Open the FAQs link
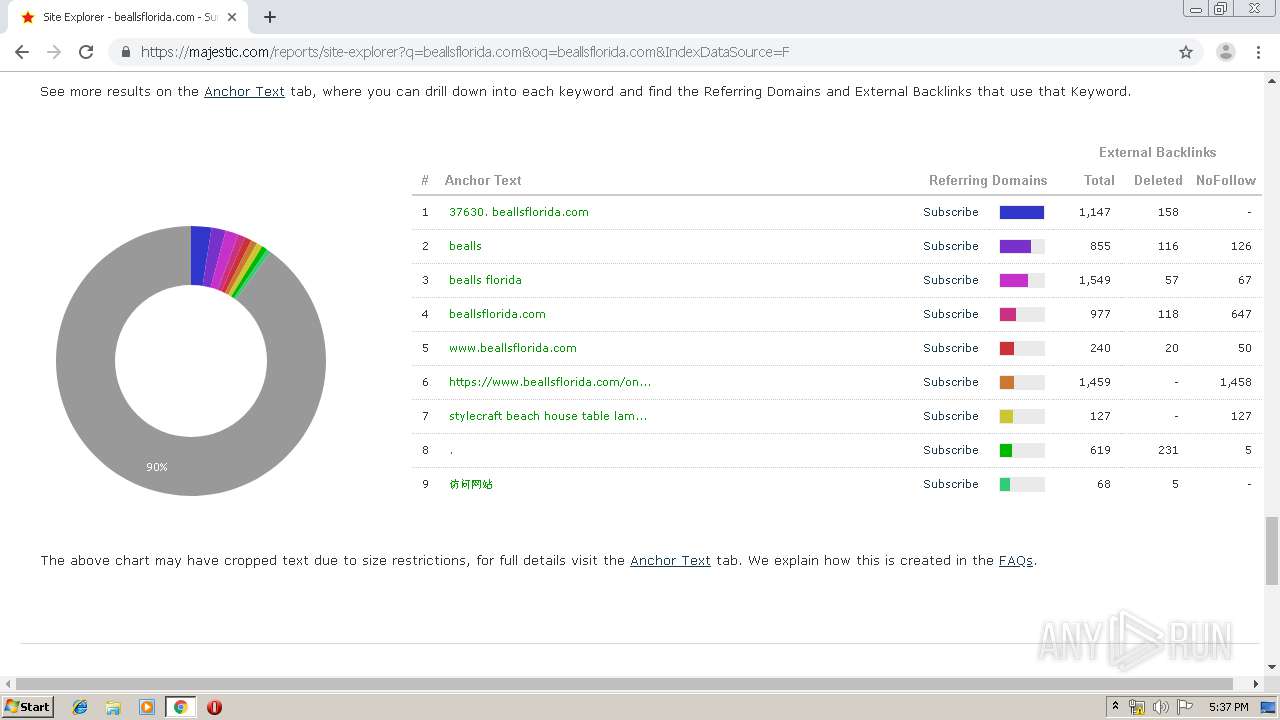 (x=1015, y=560)
